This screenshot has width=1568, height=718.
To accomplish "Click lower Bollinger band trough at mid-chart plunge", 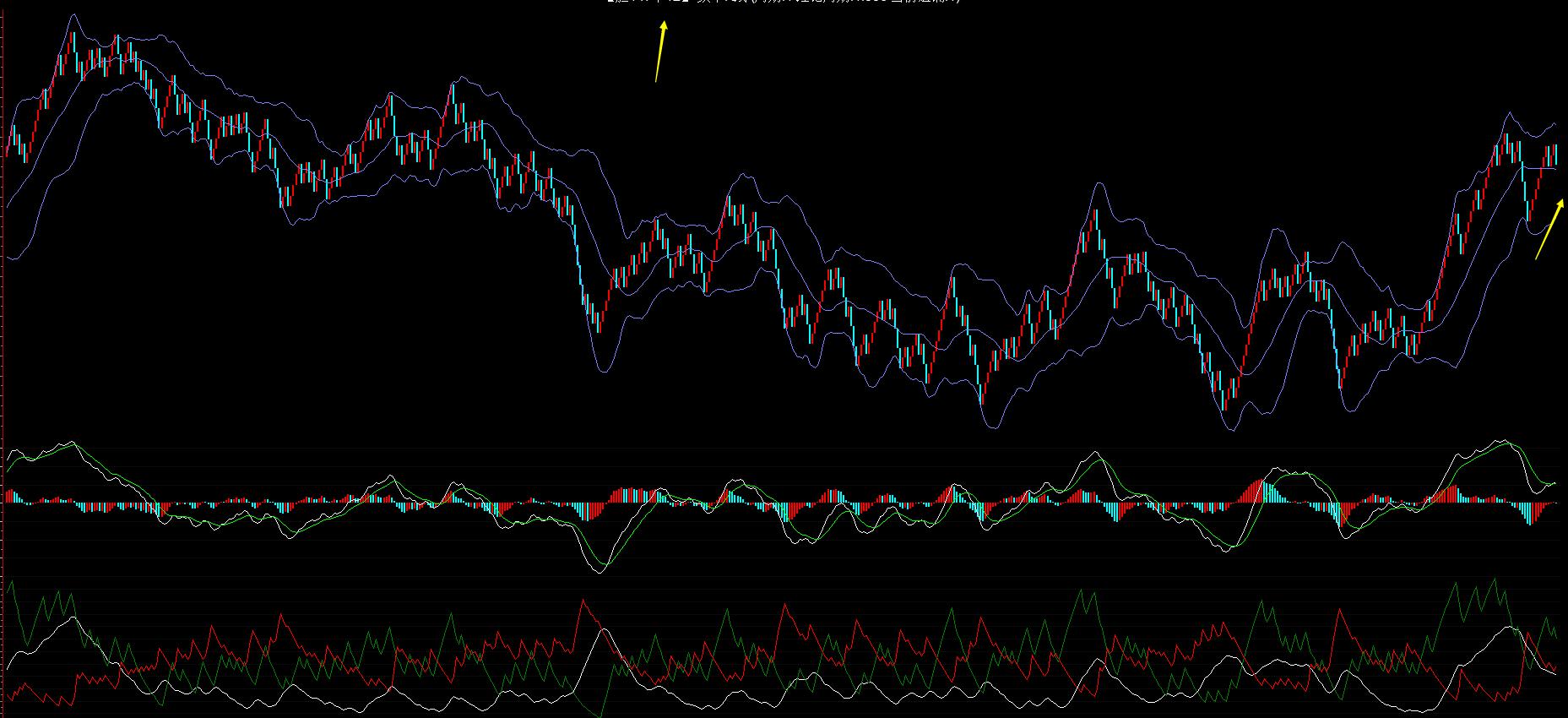I will pyautogui.click(x=603, y=371).
